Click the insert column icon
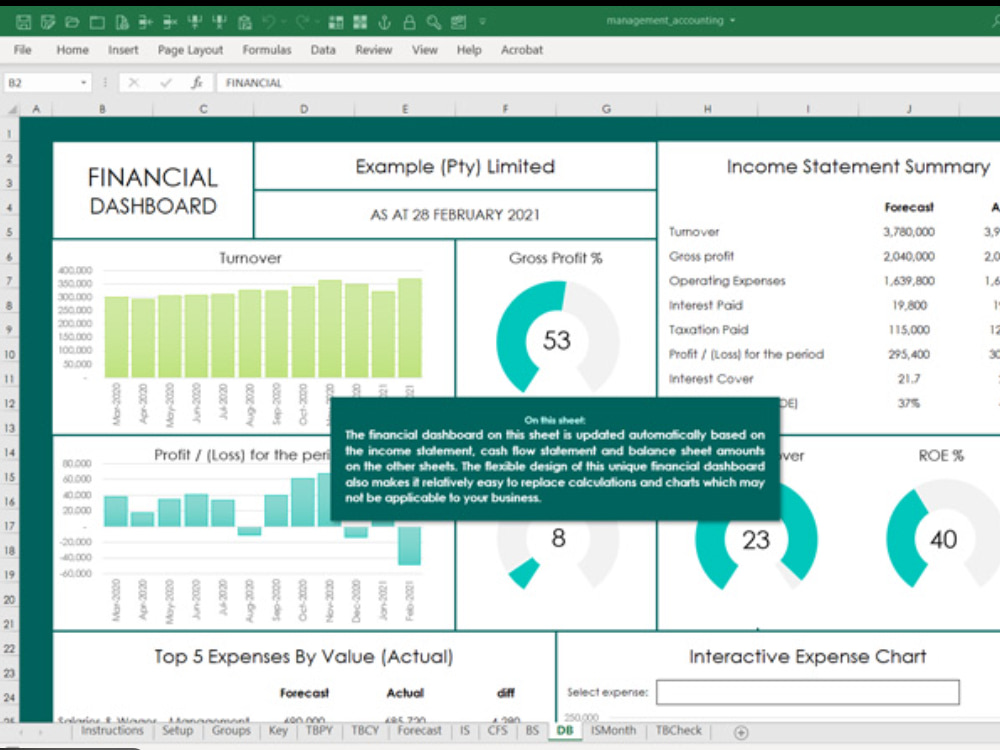 pos(195,22)
